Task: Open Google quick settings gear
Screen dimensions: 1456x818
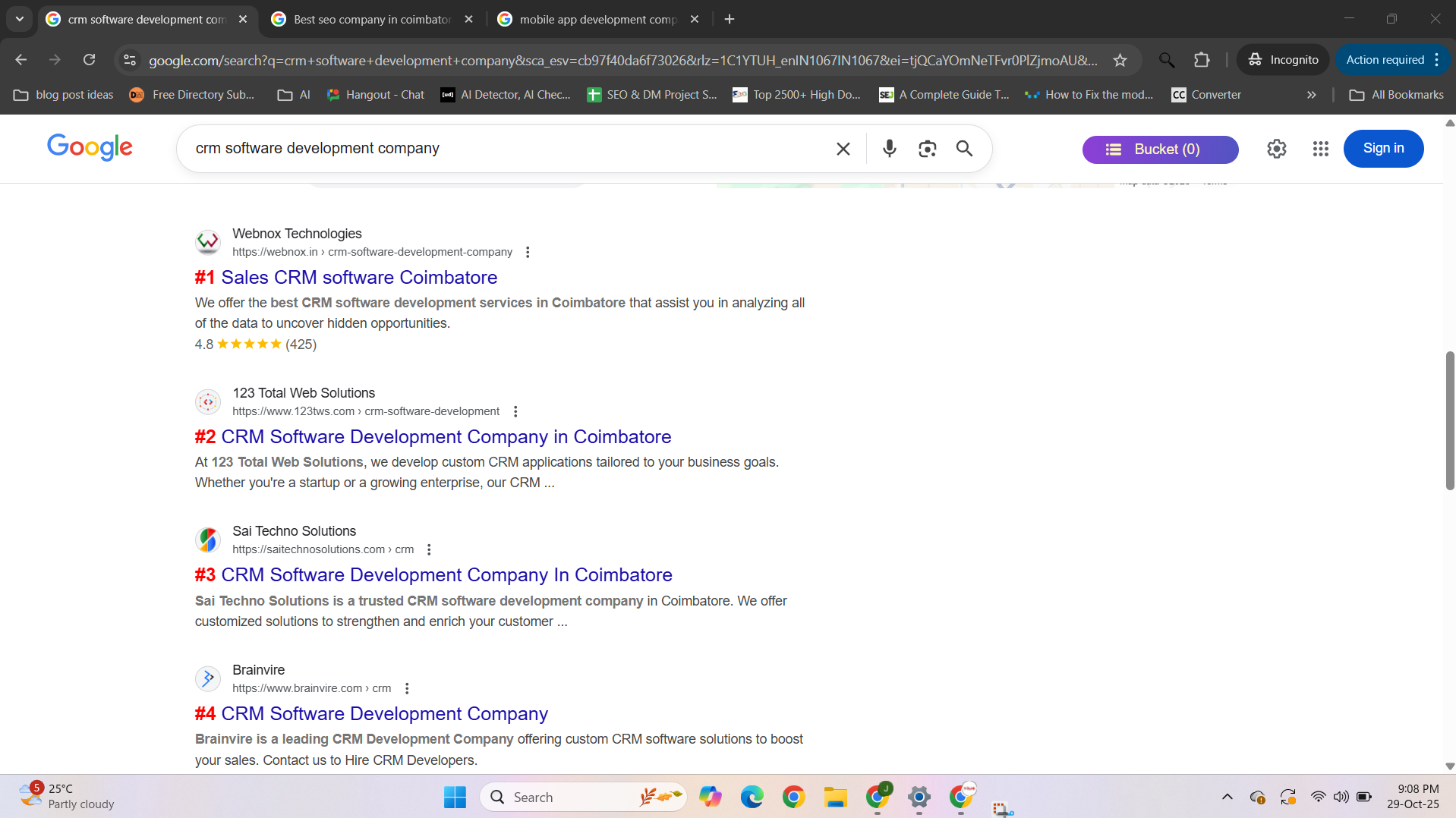Action: [1276, 149]
